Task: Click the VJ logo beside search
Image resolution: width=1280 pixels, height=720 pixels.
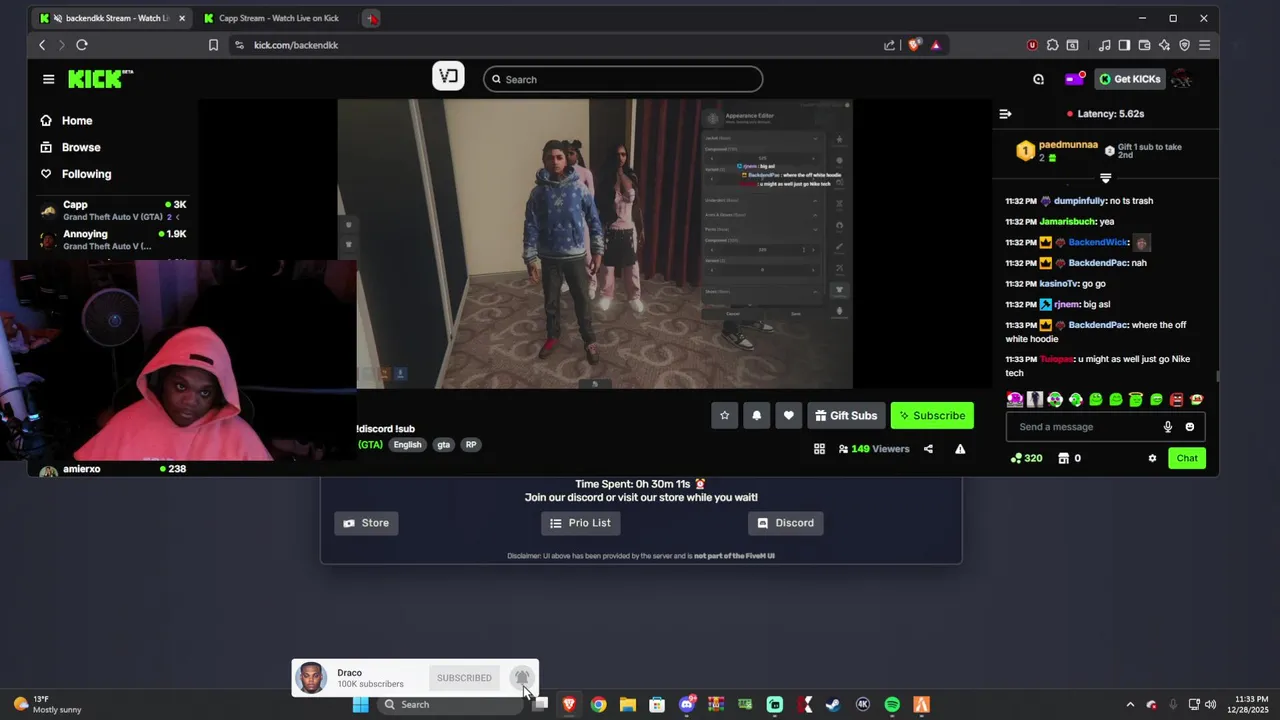Action: [448, 76]
